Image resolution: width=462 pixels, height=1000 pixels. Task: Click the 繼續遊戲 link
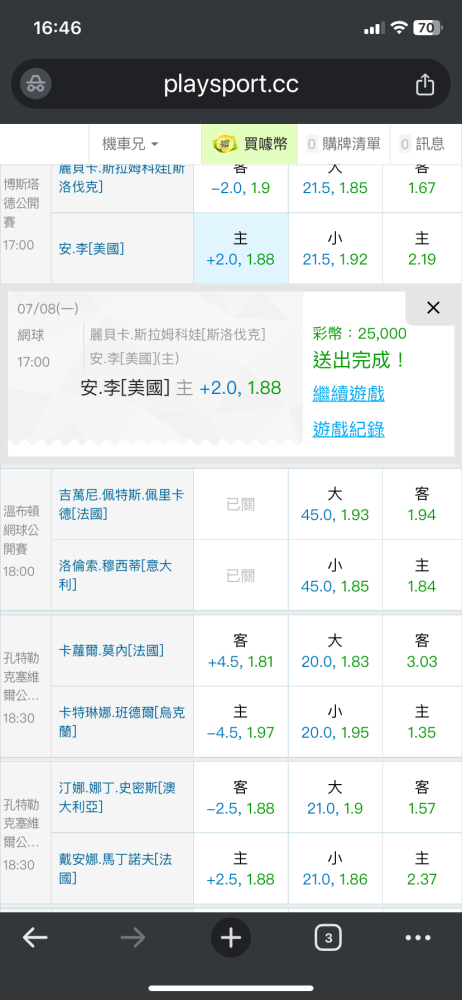[348, 393]
